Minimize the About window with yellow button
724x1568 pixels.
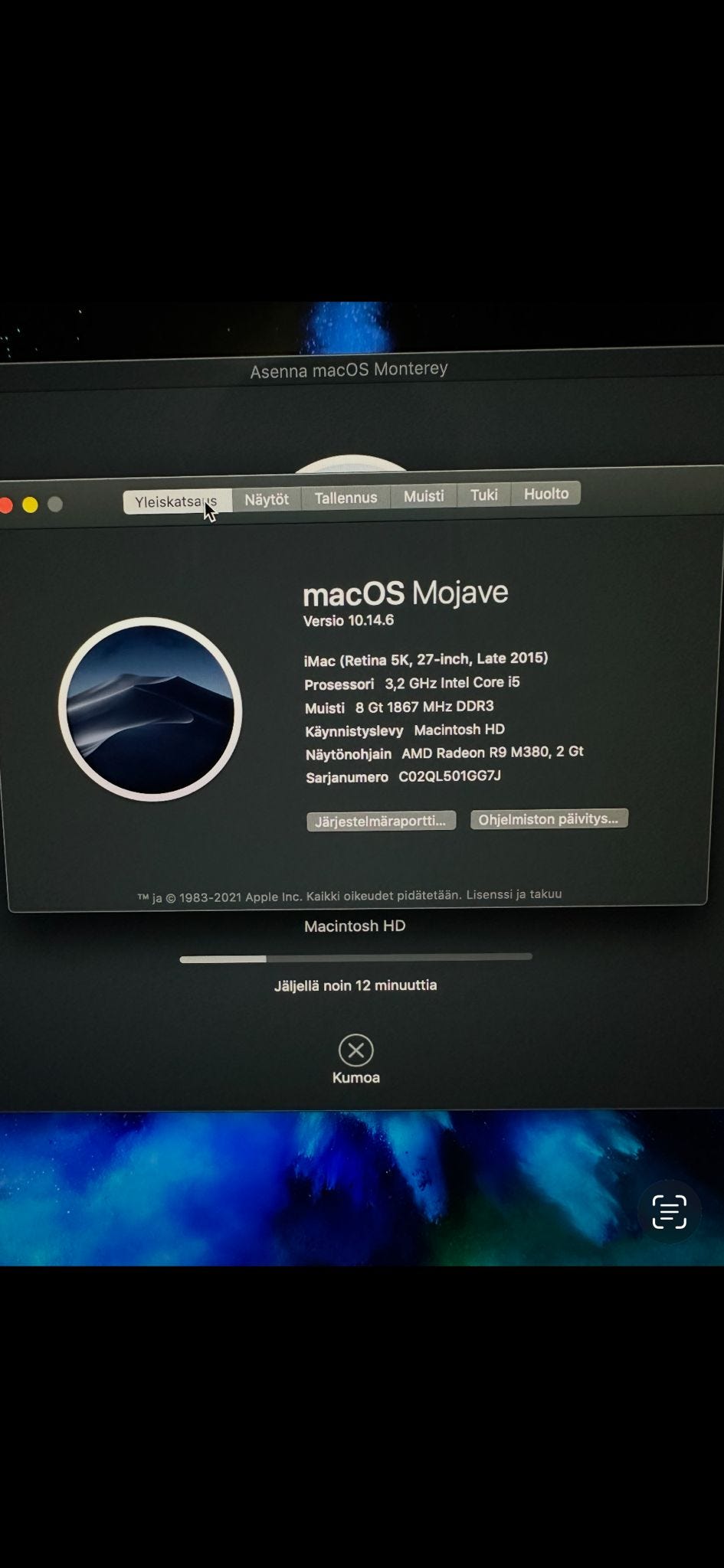(30, 505)
